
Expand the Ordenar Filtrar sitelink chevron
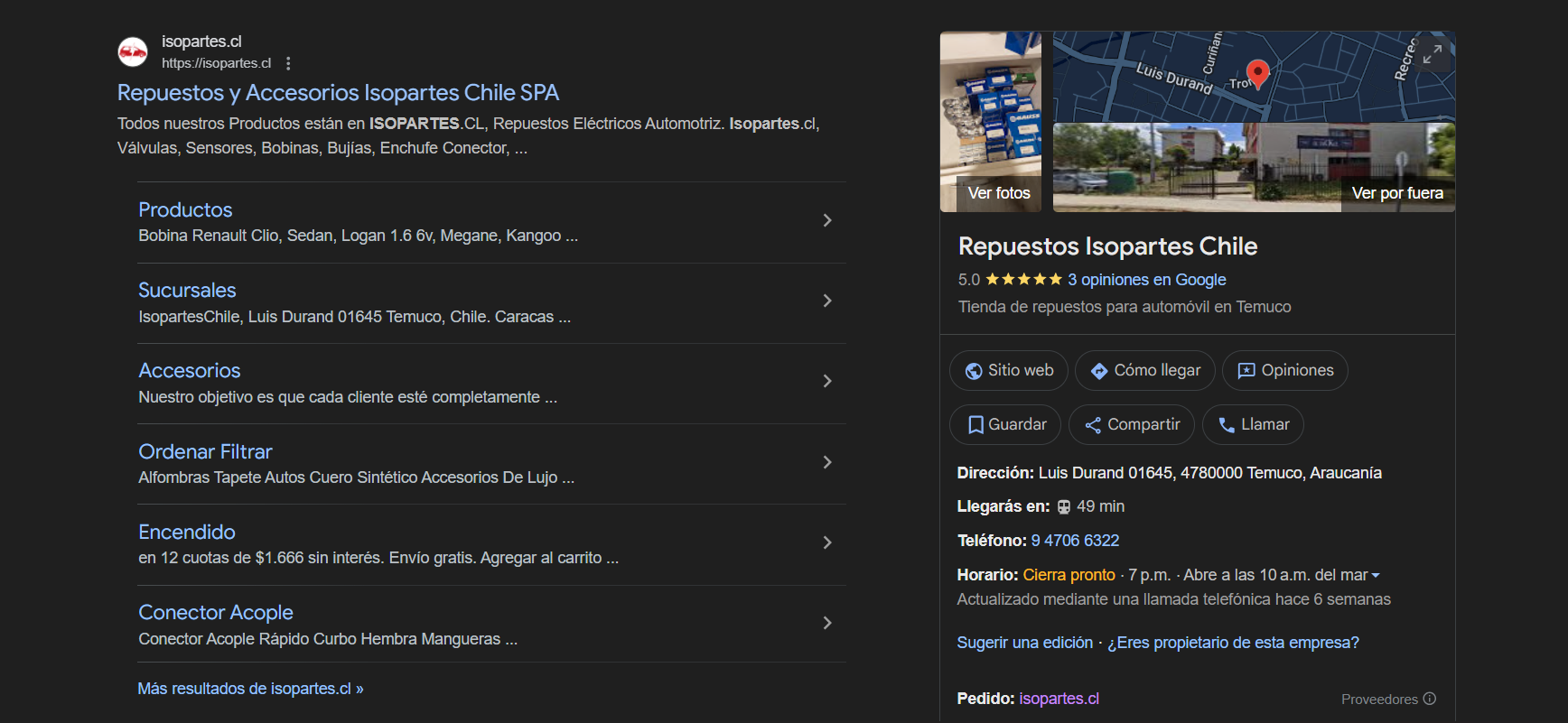[827, 462]
